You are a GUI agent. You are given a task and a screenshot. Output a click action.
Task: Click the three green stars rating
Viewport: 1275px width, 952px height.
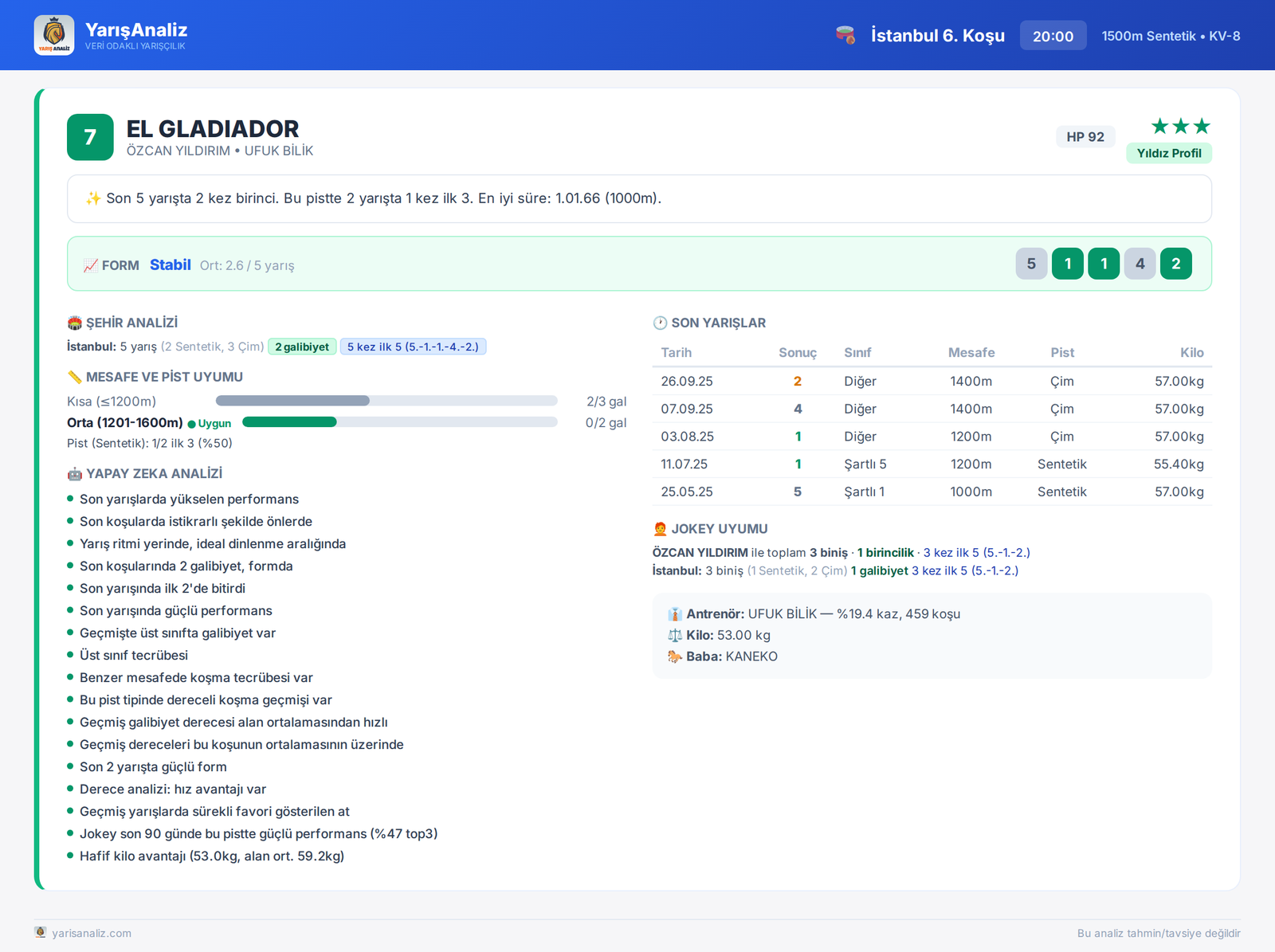point(1181,126)
